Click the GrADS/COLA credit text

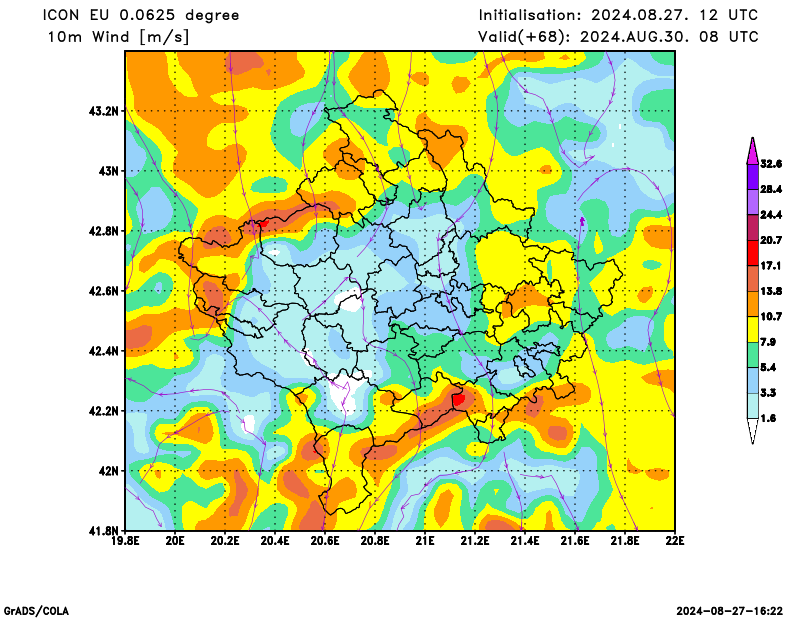(x=36, y=611)
